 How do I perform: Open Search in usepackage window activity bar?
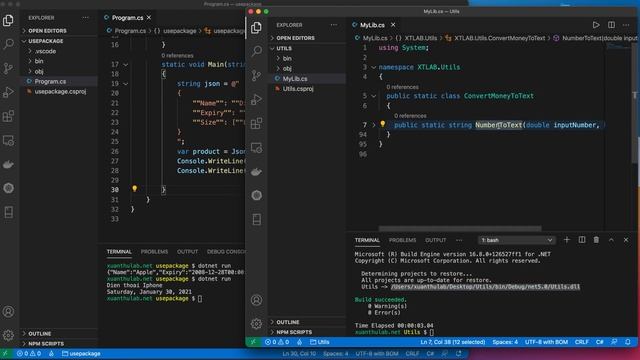click(8, 44)
